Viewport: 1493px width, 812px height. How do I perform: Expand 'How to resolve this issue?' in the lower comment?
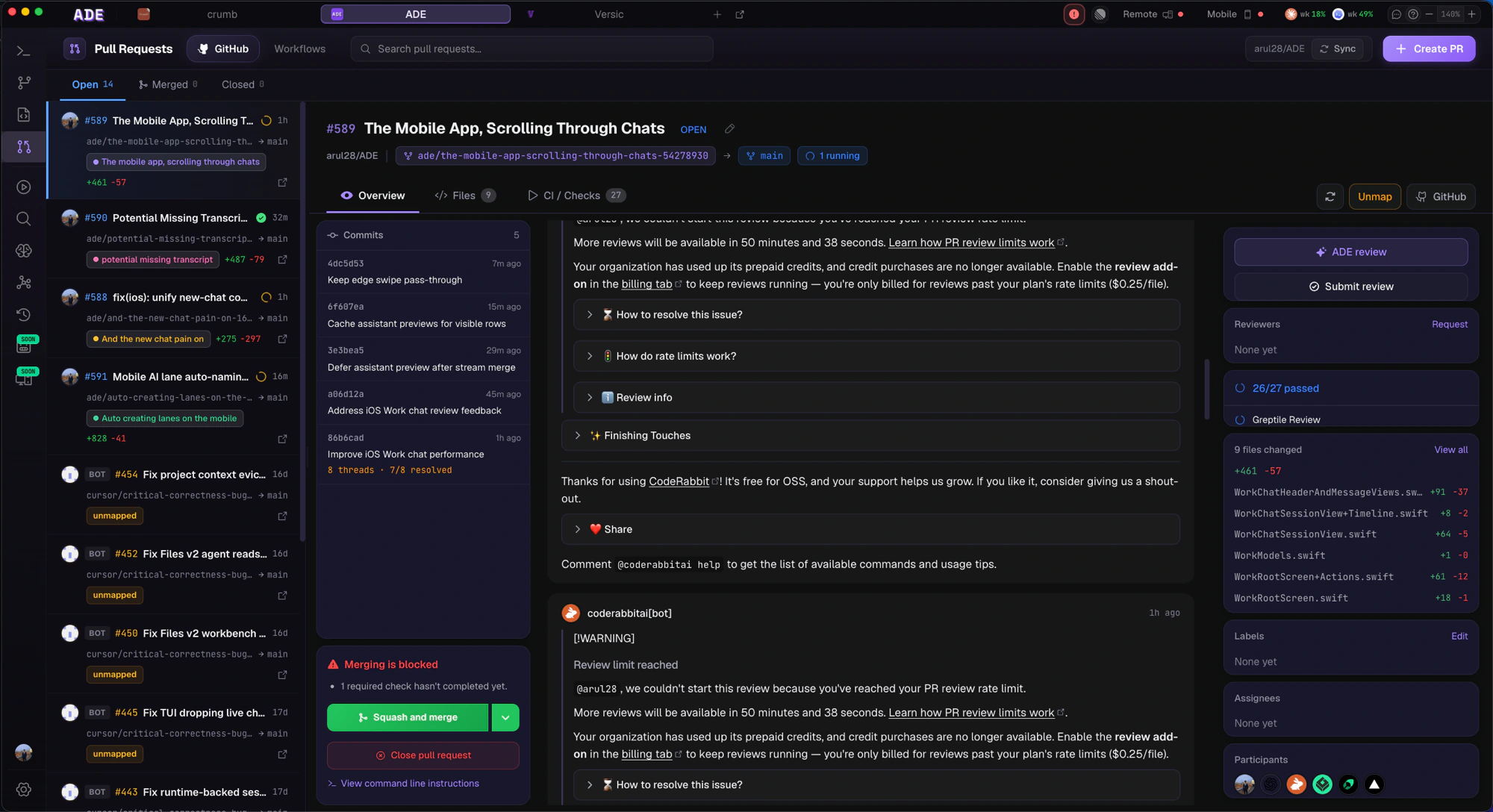pos(876,785)
